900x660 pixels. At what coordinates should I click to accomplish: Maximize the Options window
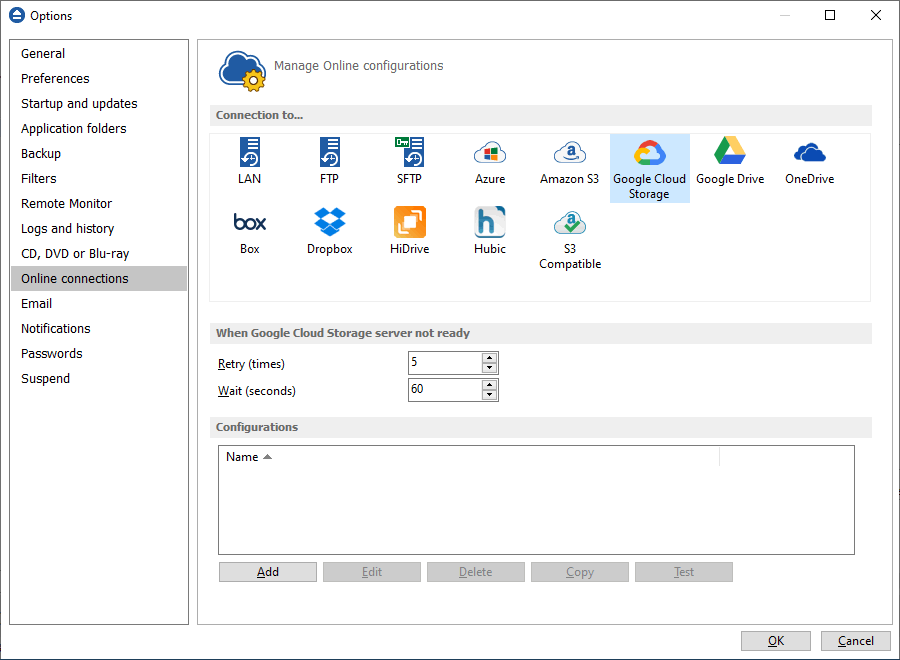pos(830,15)
